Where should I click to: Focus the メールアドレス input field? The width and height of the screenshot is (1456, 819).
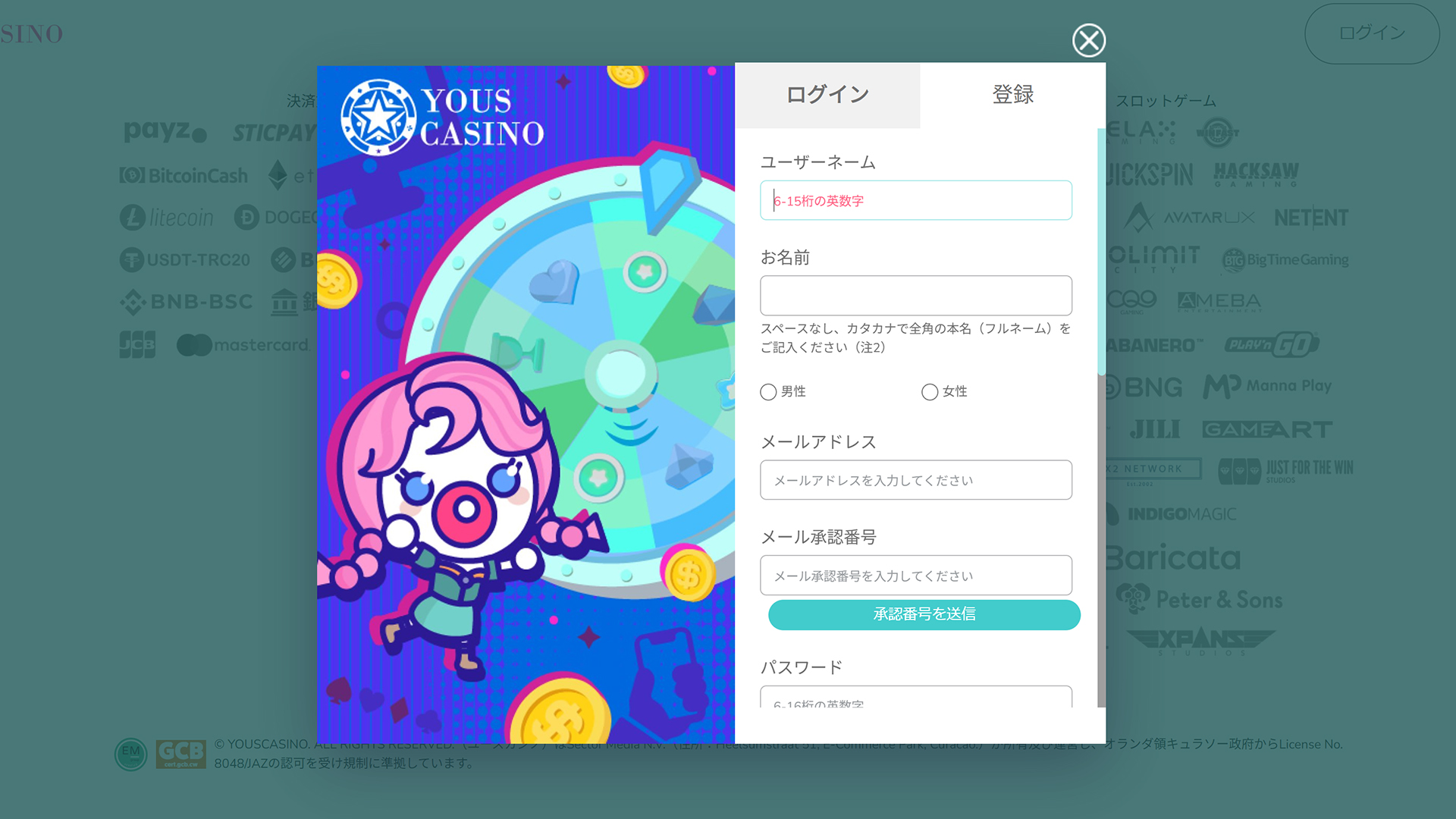(916, 480)
